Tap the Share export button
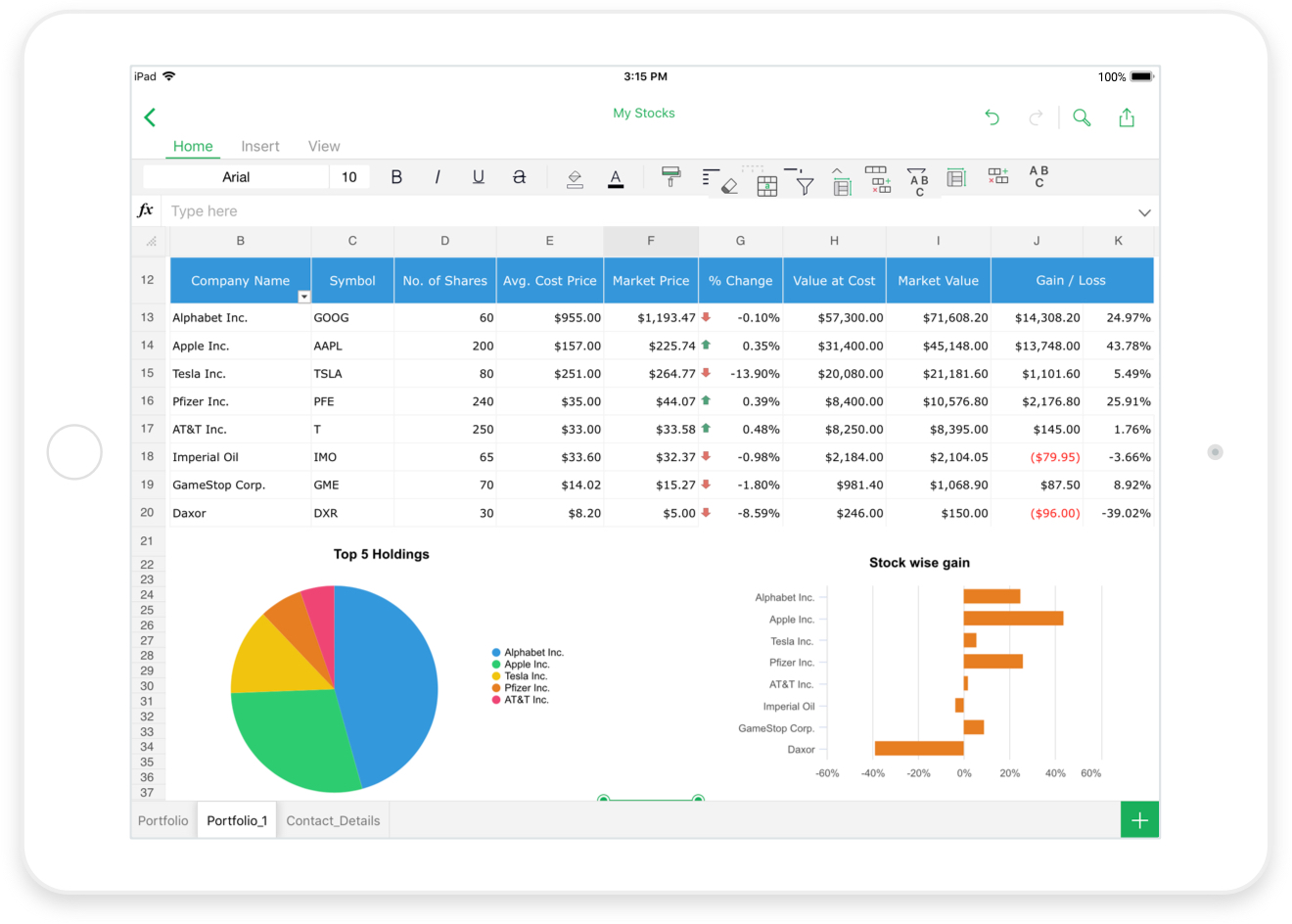 pos(1127,116)
